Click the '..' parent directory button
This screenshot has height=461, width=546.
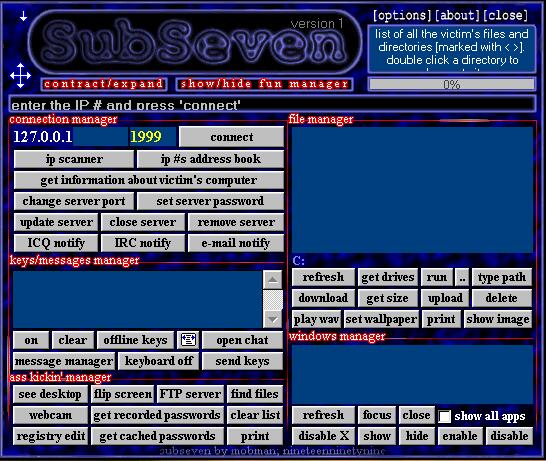pyautogui.click(x=462, y=278)
